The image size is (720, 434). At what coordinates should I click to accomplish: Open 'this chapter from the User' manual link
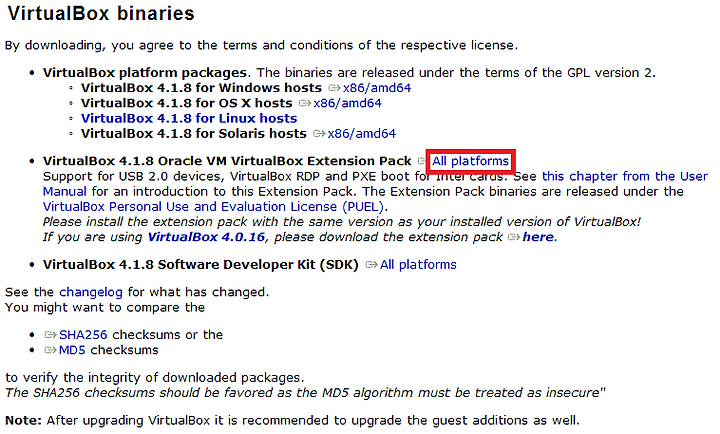(624, 176)
